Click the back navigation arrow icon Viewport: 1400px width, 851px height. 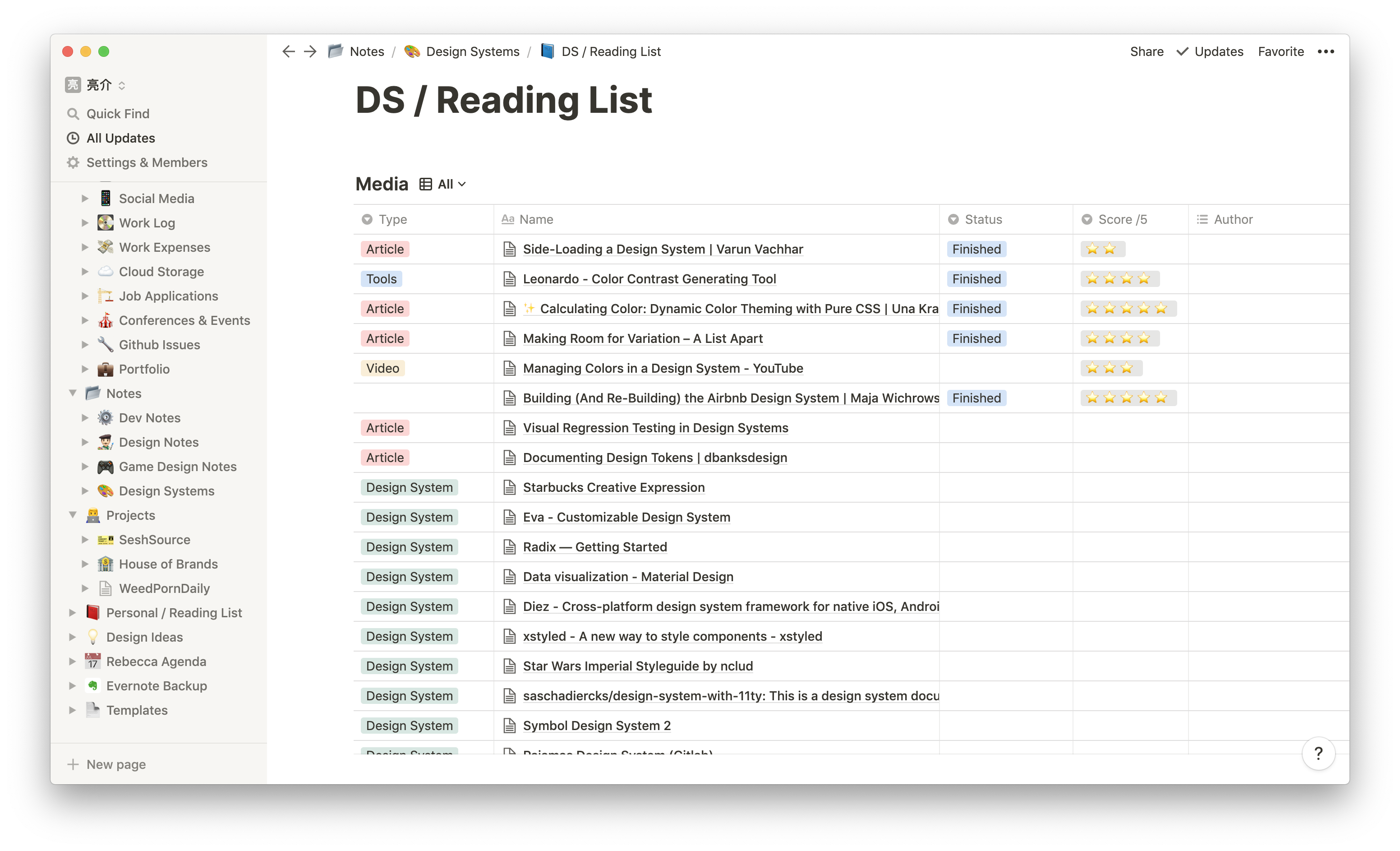click(x=289, y=52)
